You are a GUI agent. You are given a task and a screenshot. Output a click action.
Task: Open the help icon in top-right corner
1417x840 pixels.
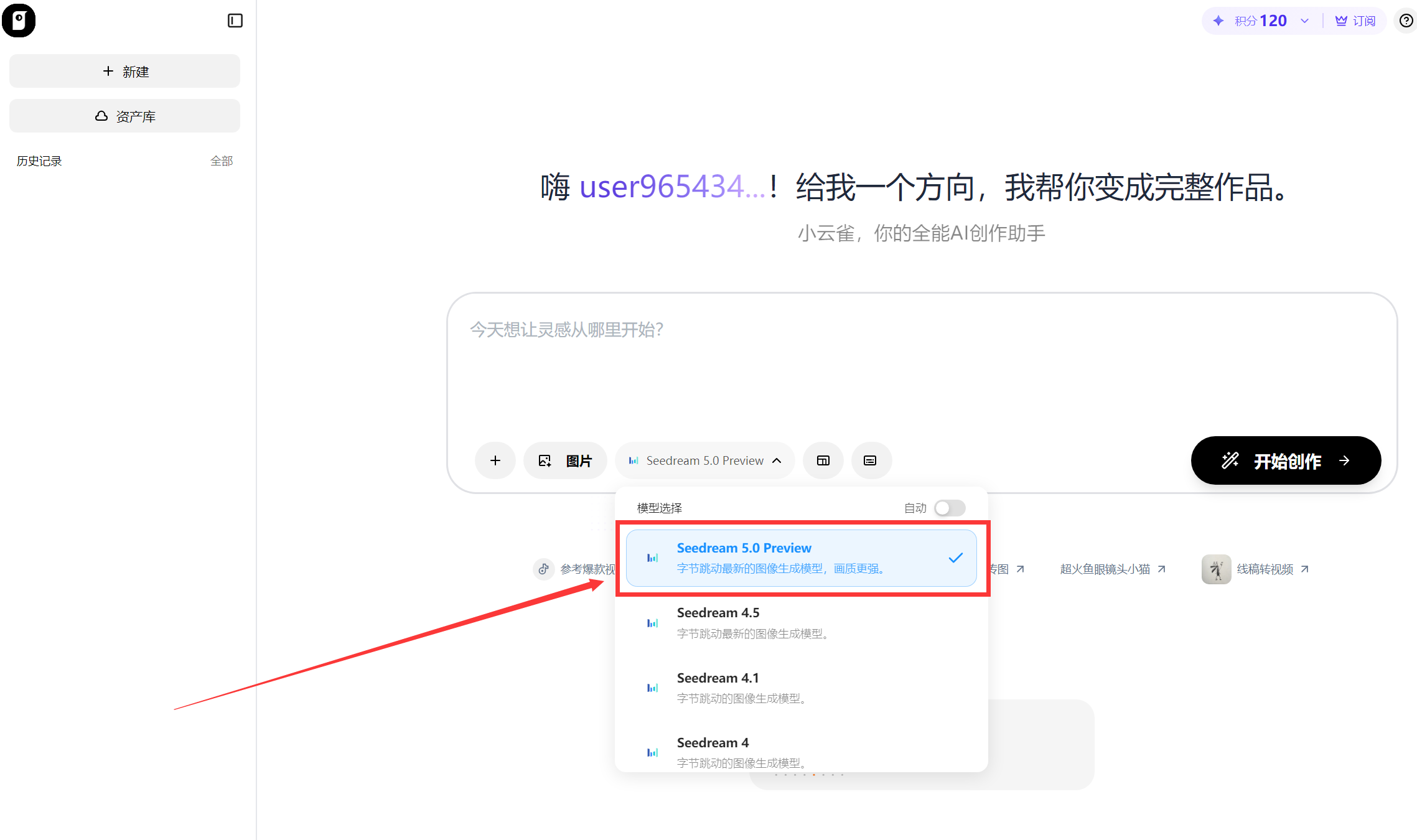click(x=1406, y=21)
